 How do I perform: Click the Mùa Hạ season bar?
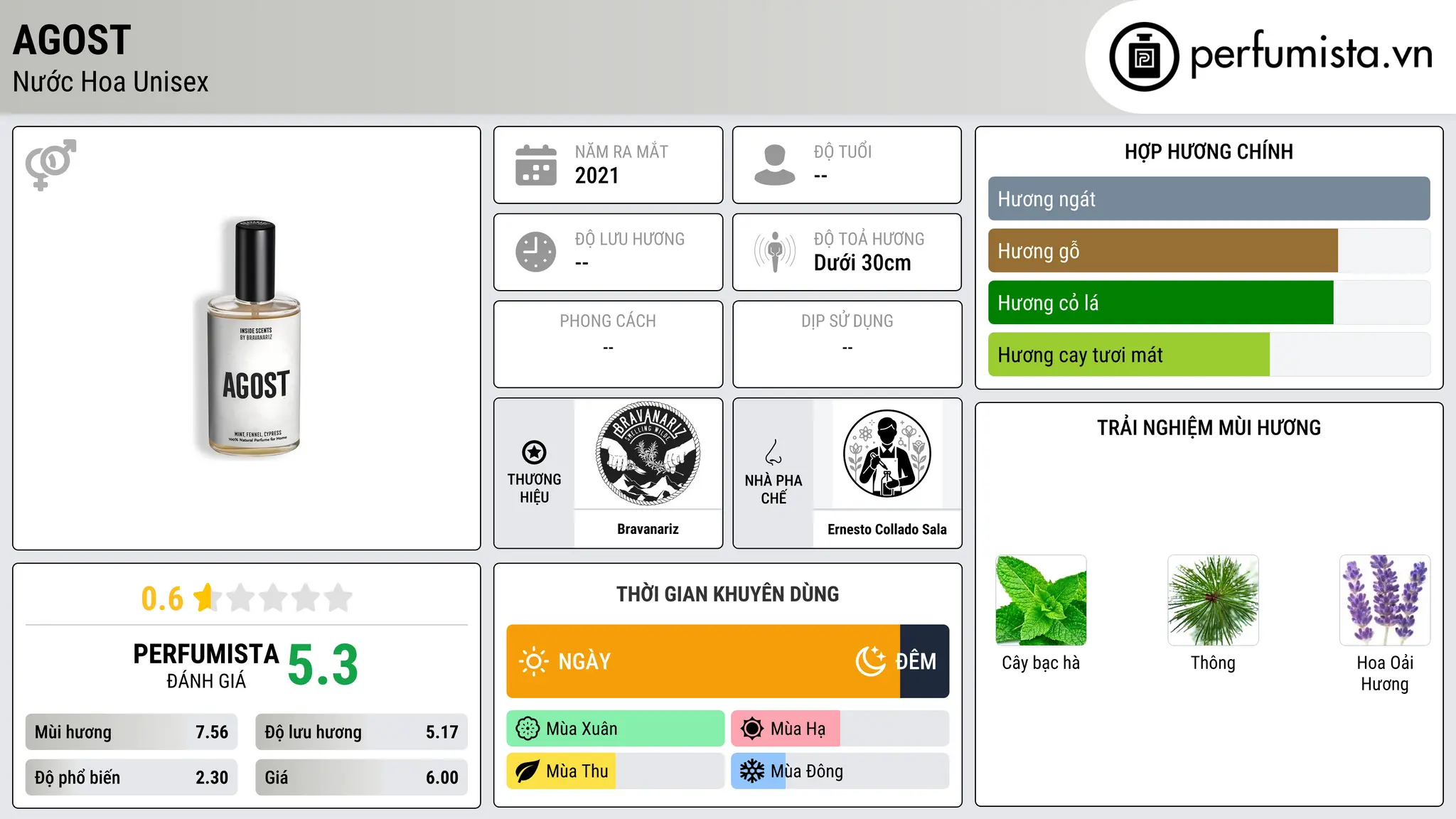click(840, 729)
